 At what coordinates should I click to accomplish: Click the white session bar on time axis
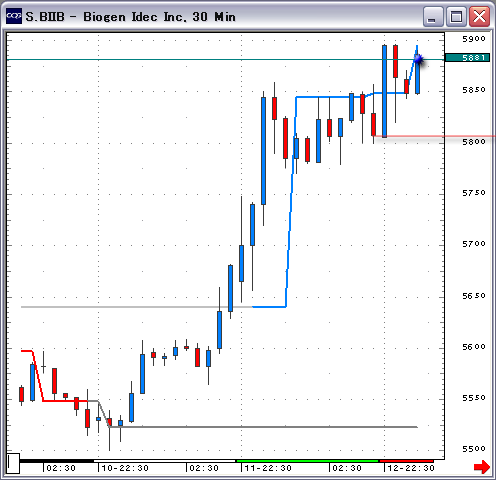[x=165, y=461]
